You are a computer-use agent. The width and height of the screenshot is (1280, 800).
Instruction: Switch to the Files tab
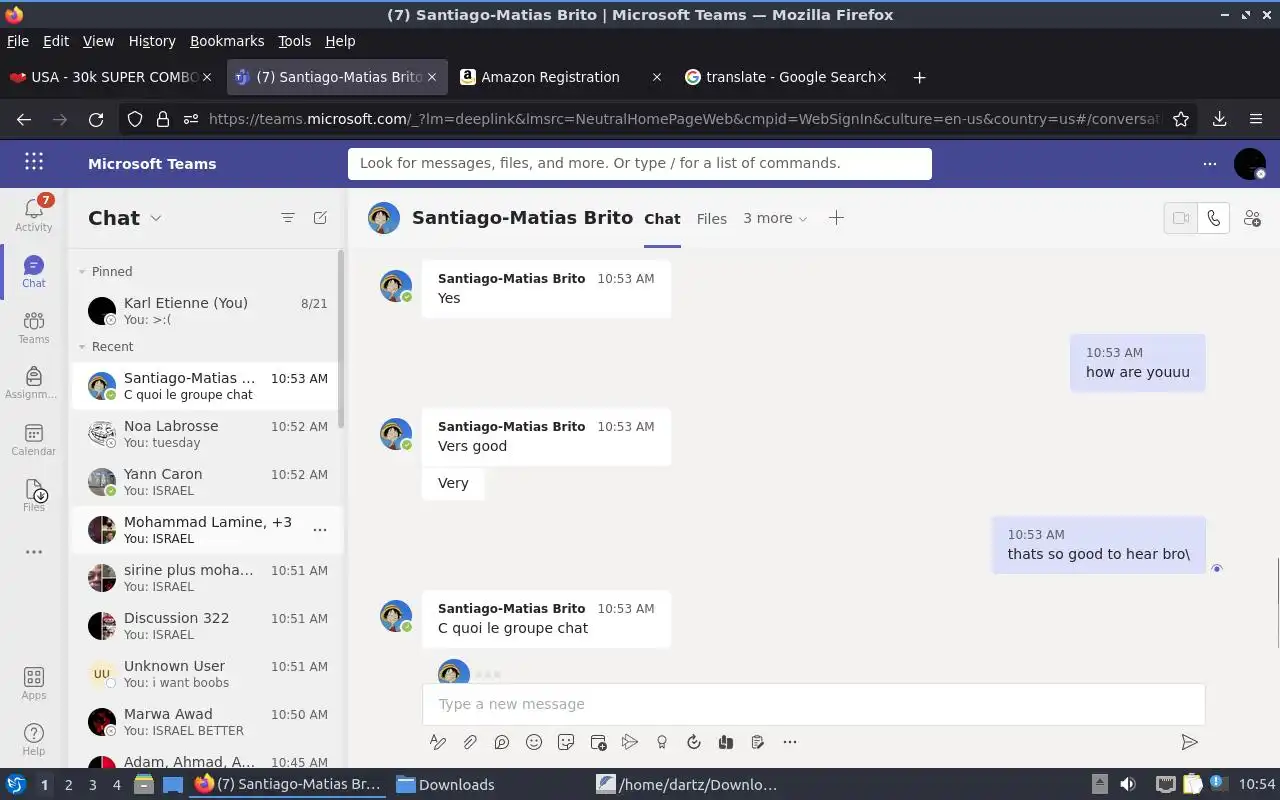pyautogui.click(x=711, y=218)
